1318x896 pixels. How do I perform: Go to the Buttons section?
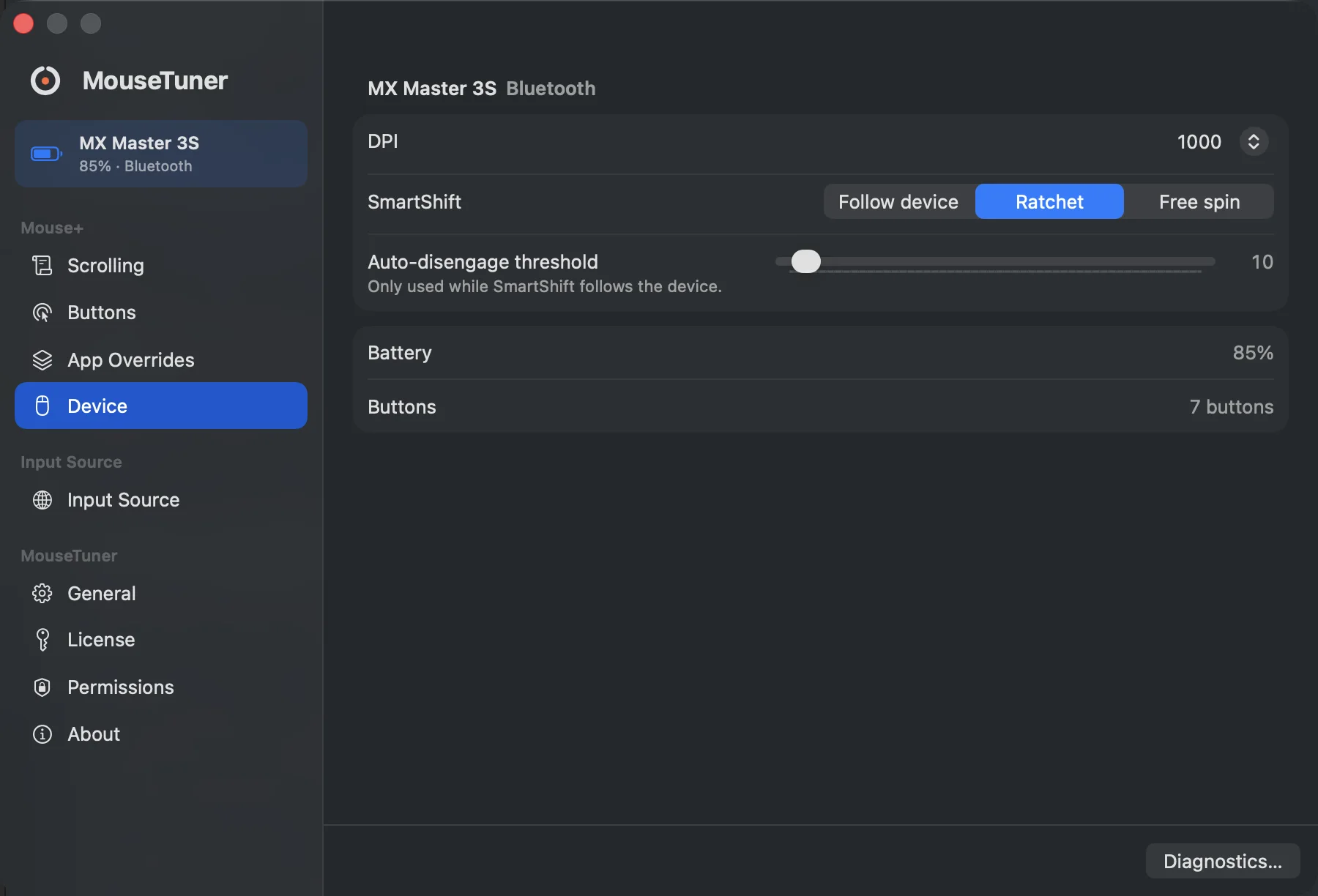click(x=161, y=313)
